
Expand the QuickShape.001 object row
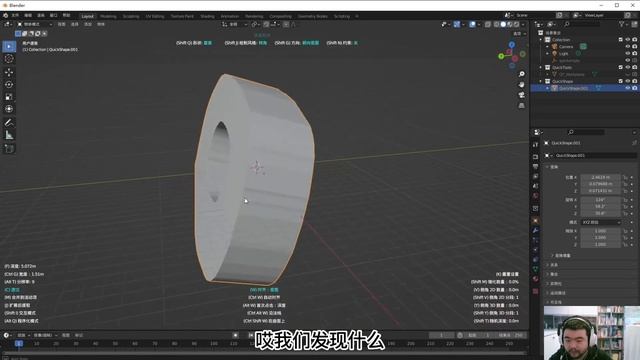pyautogui.click(x=548, y=88)
